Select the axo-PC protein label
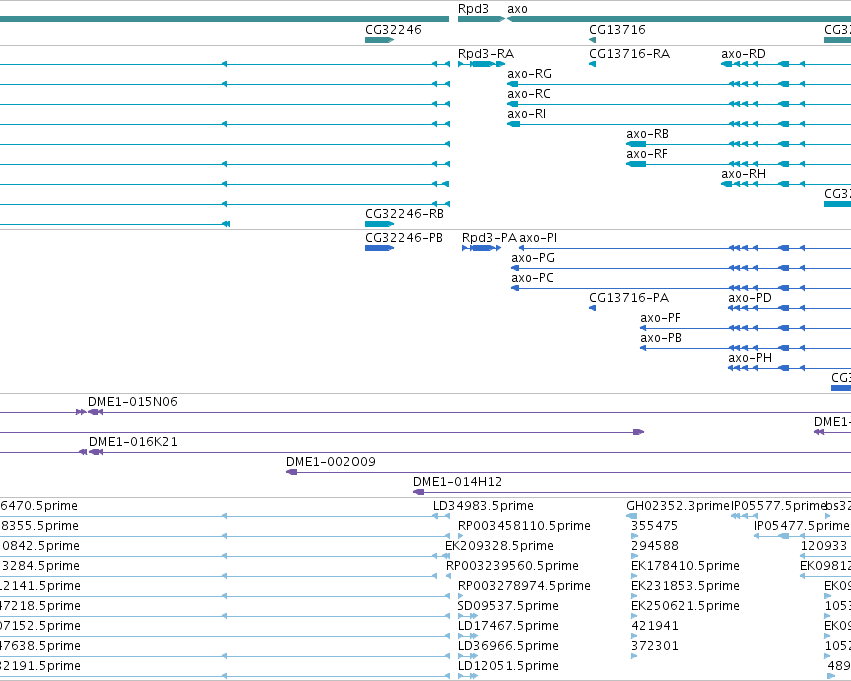Viewport: 851px width, 681px height. (532, 278)
